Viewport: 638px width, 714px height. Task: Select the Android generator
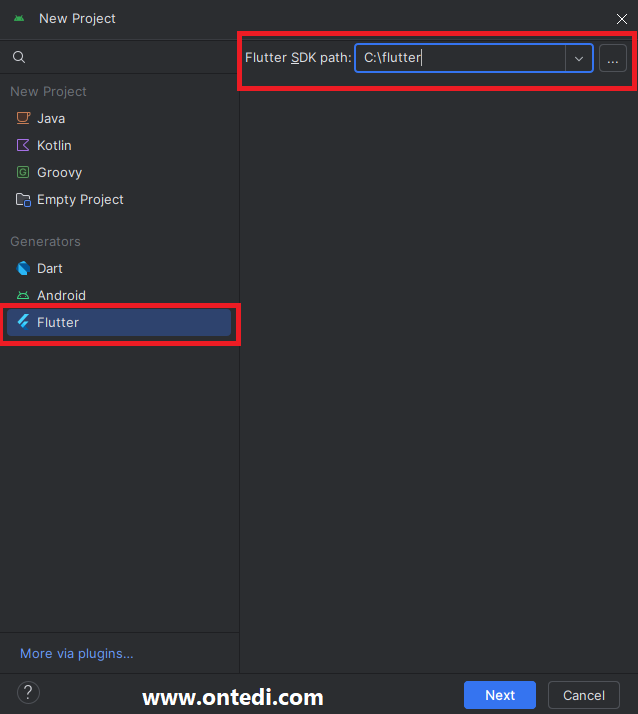point(118,295)
